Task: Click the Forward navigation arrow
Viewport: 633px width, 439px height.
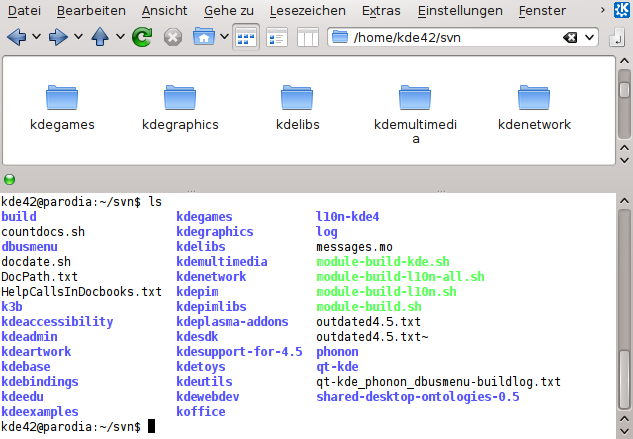Action: coord(58,38)
